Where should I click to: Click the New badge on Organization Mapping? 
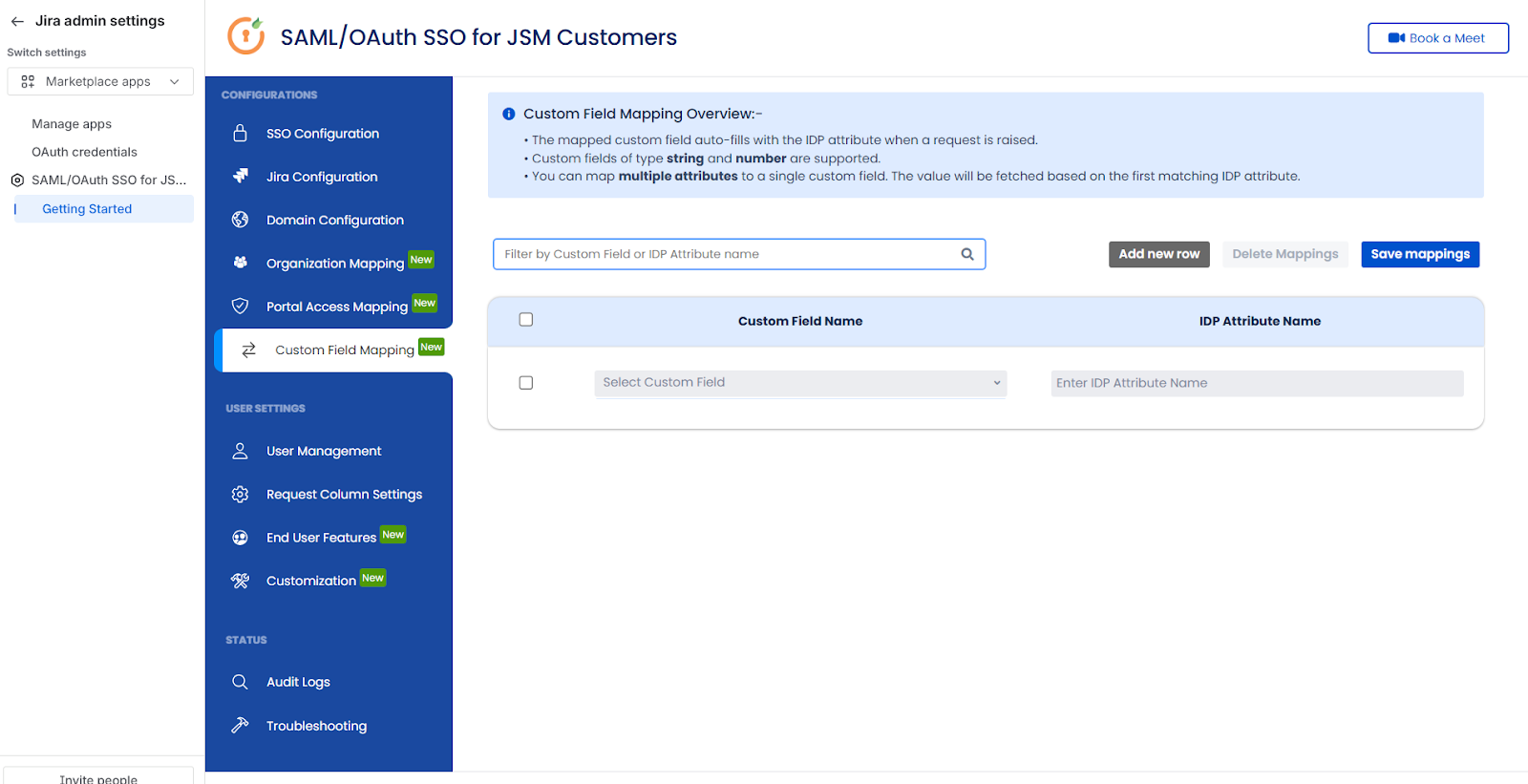[421, 260]
